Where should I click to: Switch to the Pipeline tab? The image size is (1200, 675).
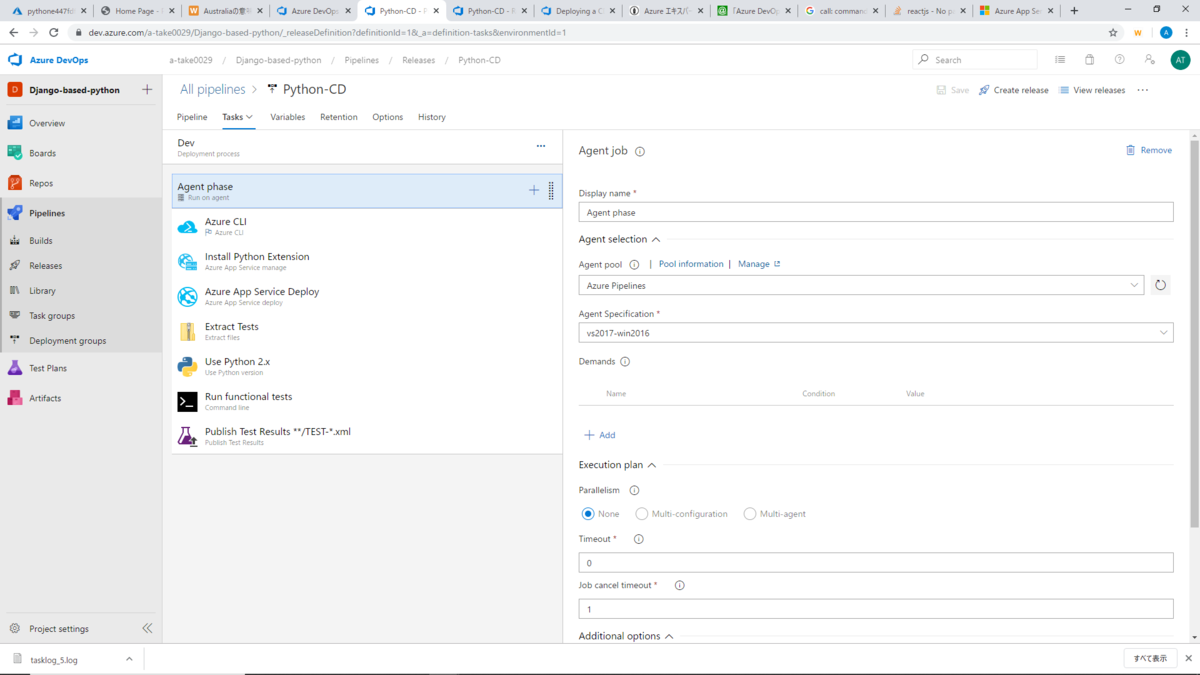[192, 117]
